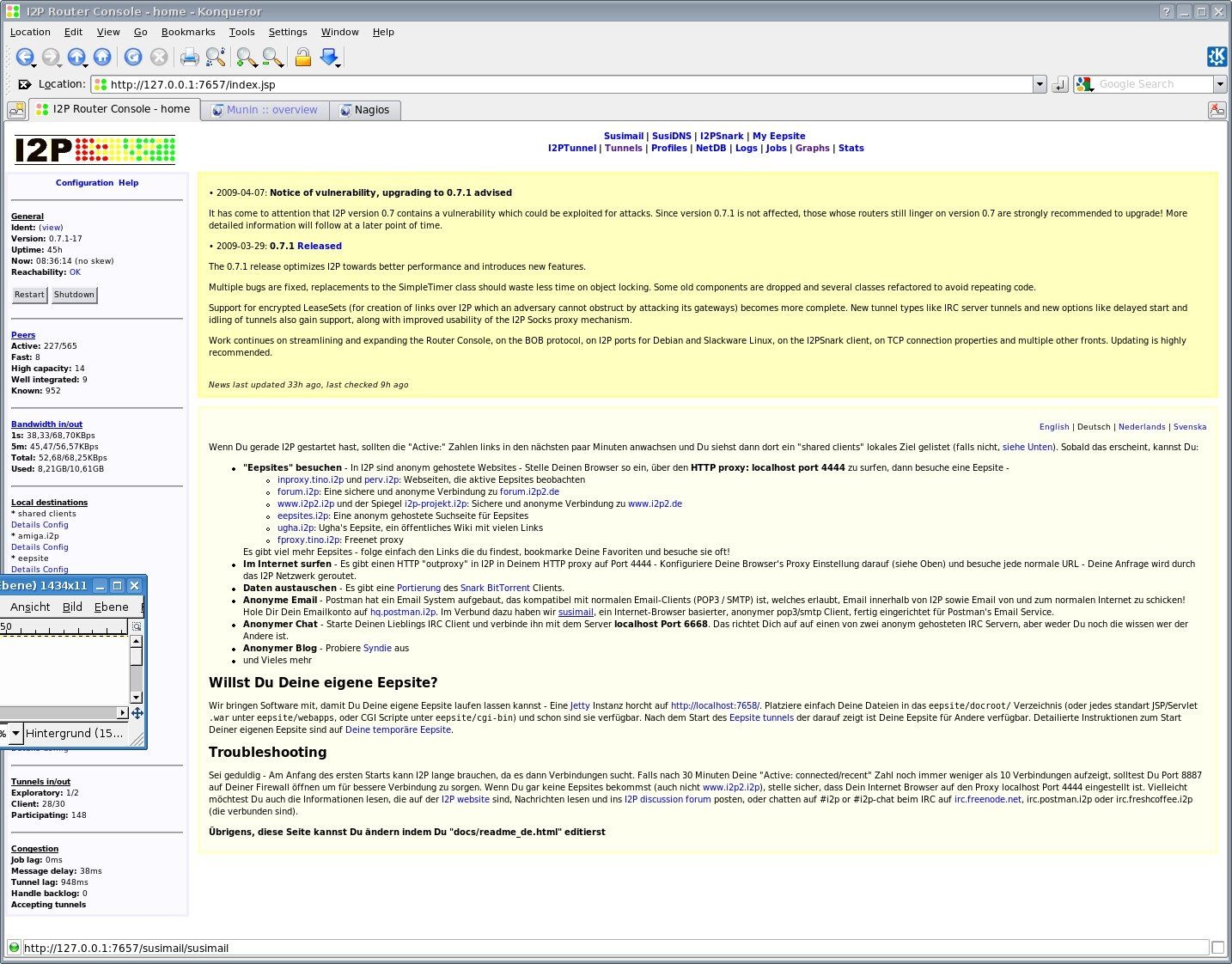Click the Back navigation arrow

24,58
